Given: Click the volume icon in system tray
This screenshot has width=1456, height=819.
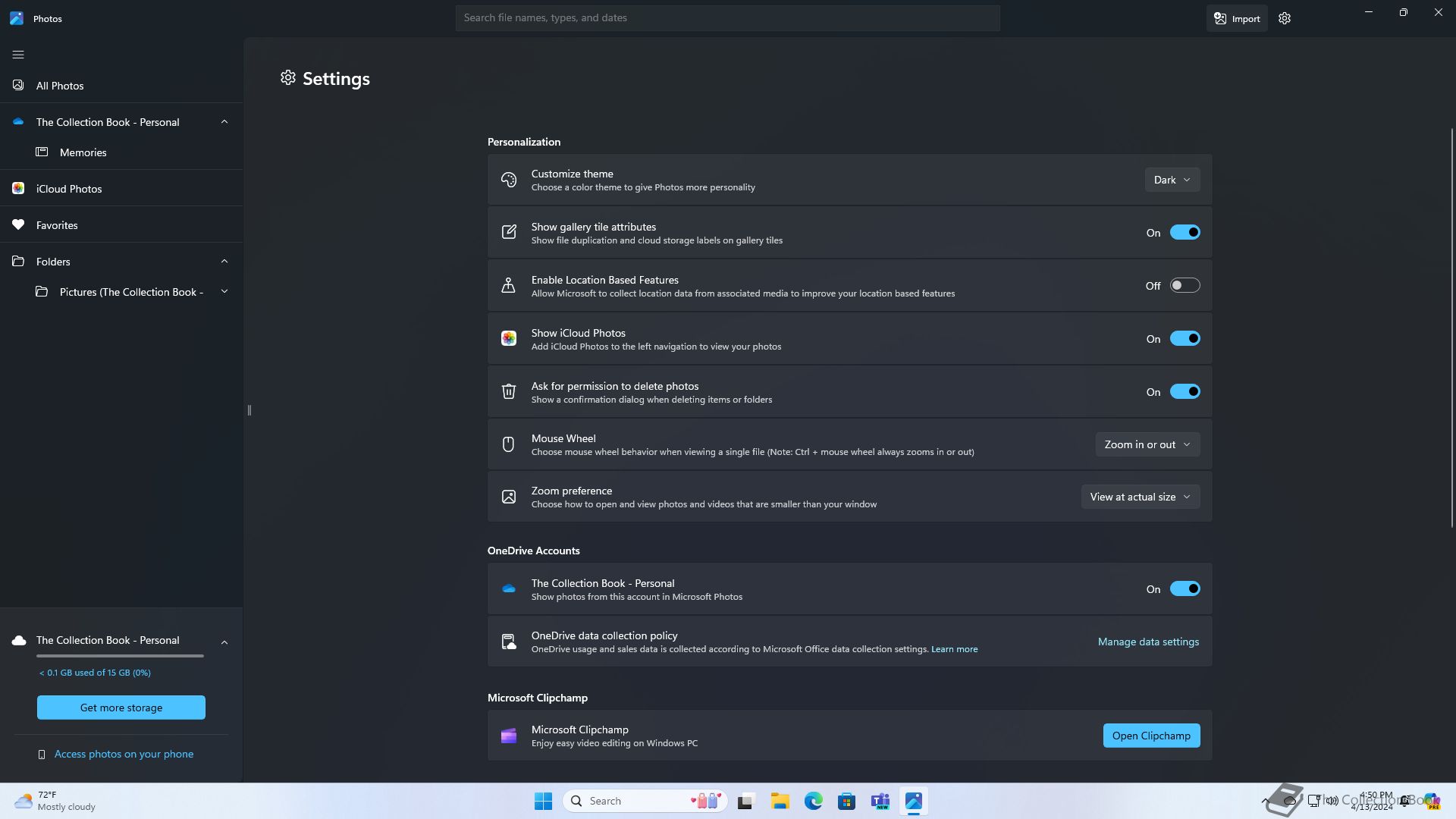Looking at the screenshot, I should pyautogui.click(x=1332, y=801).
